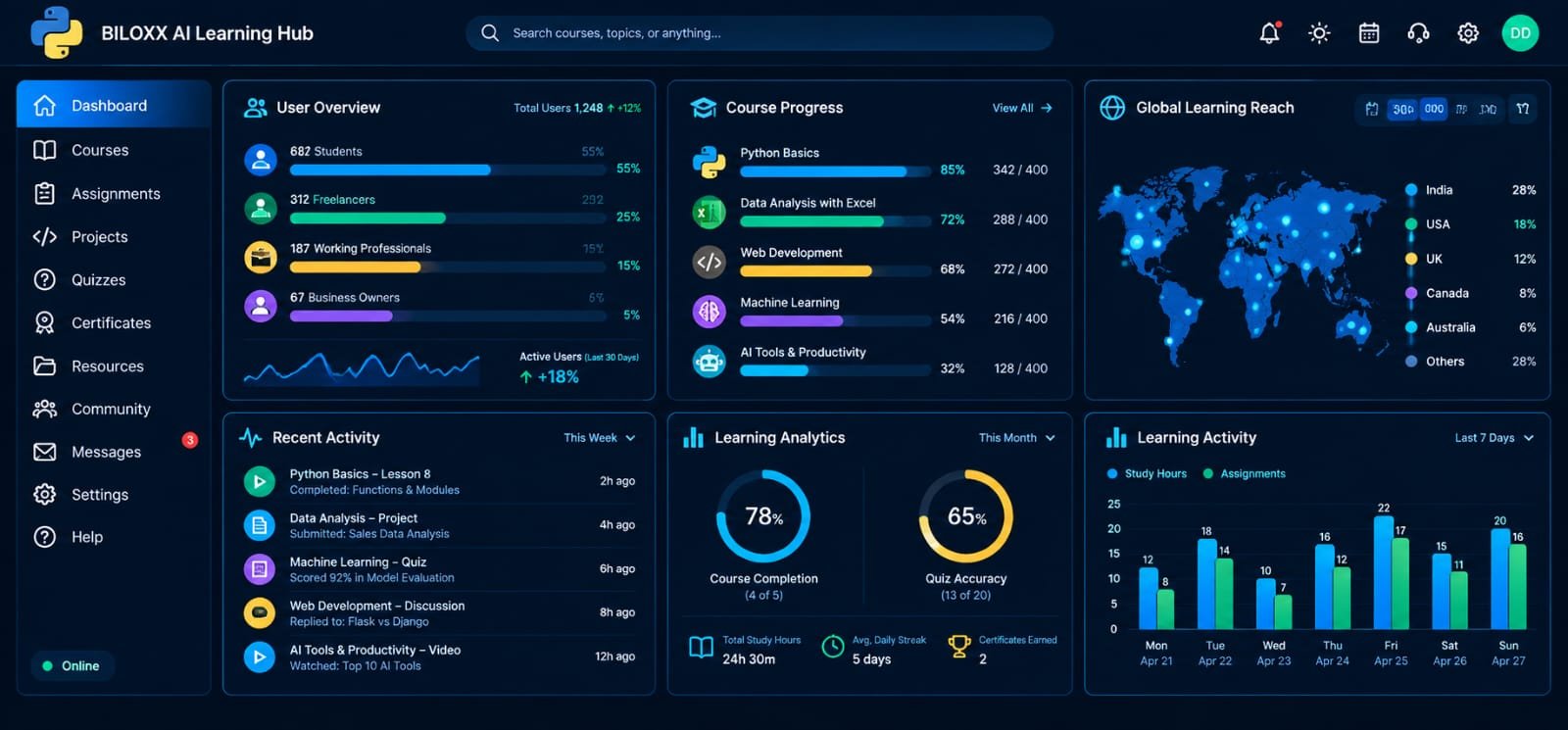
Task: Click the quiz icon for Machine Learning Quiz
Action: coord(259,569)
